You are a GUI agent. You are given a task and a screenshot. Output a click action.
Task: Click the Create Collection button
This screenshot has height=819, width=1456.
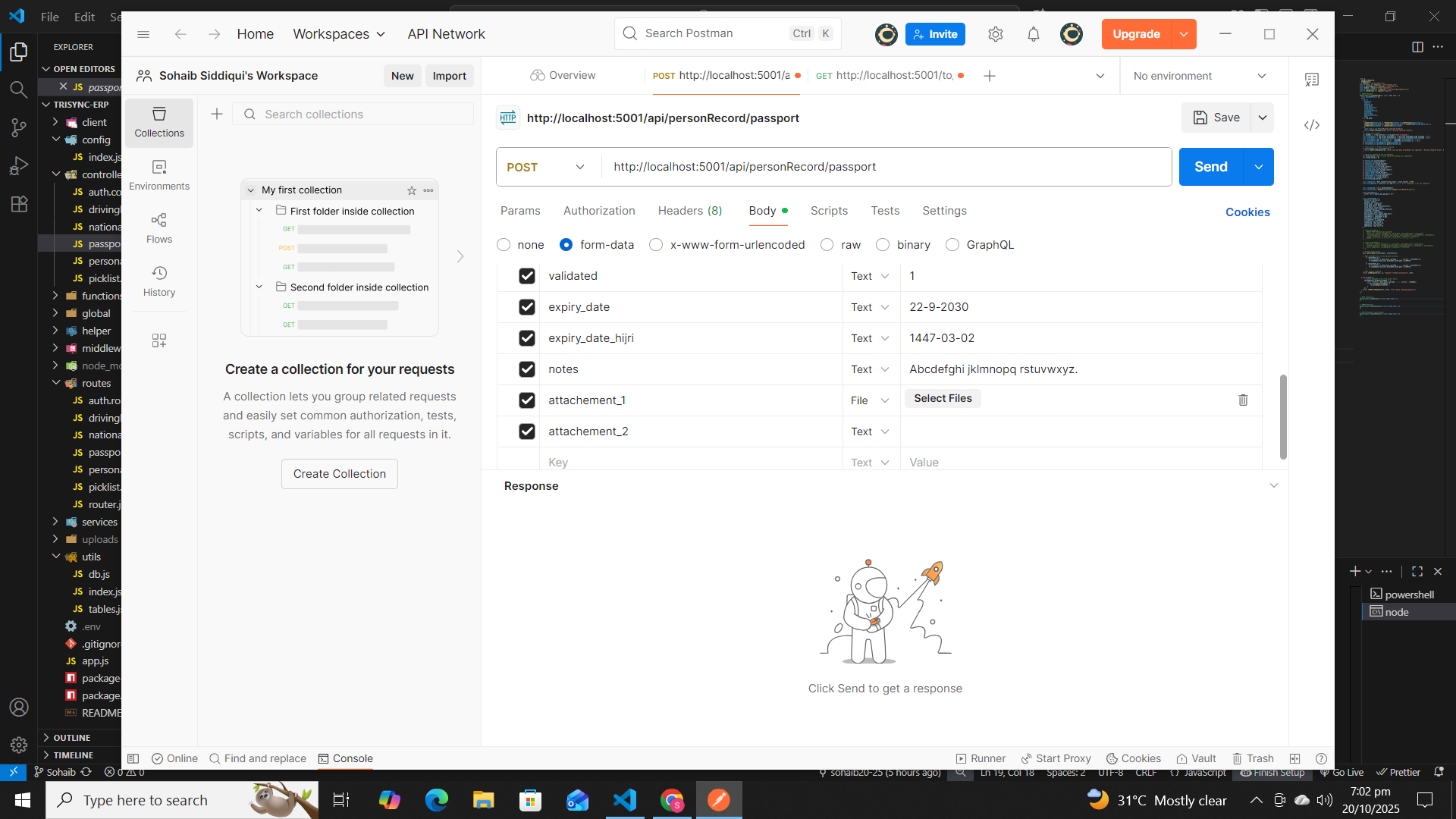[340, 474]
